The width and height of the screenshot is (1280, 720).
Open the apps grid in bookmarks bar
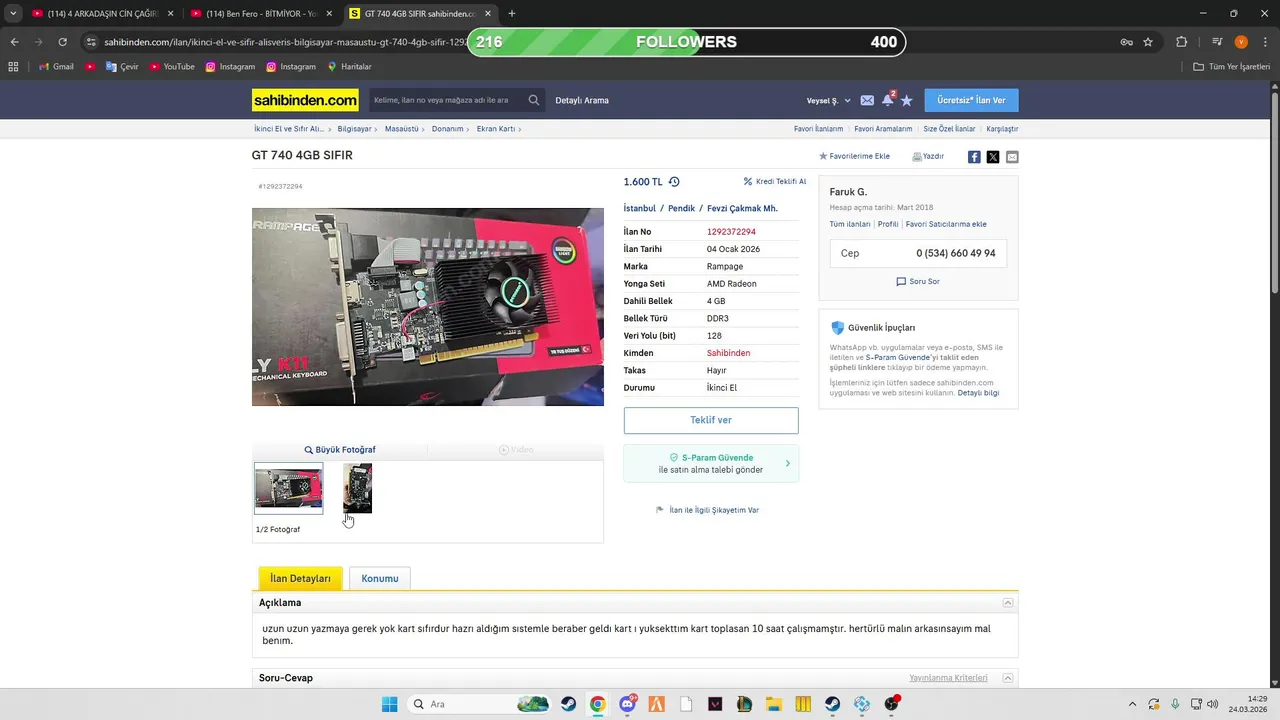pos(13,67)
